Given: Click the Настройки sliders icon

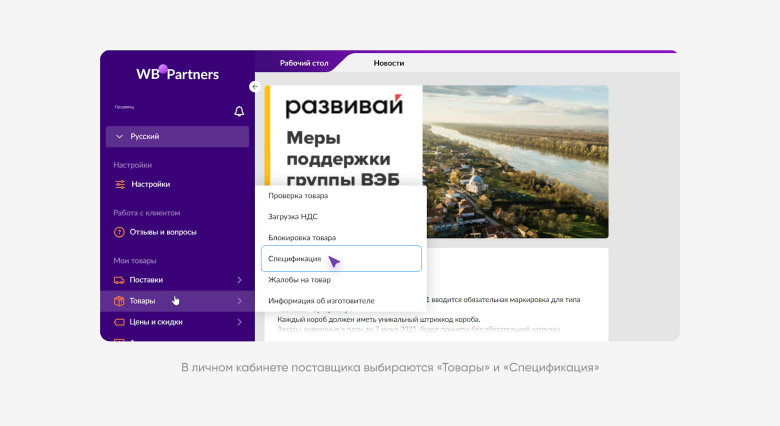Looking at the screenshot, I should (120, 185).
